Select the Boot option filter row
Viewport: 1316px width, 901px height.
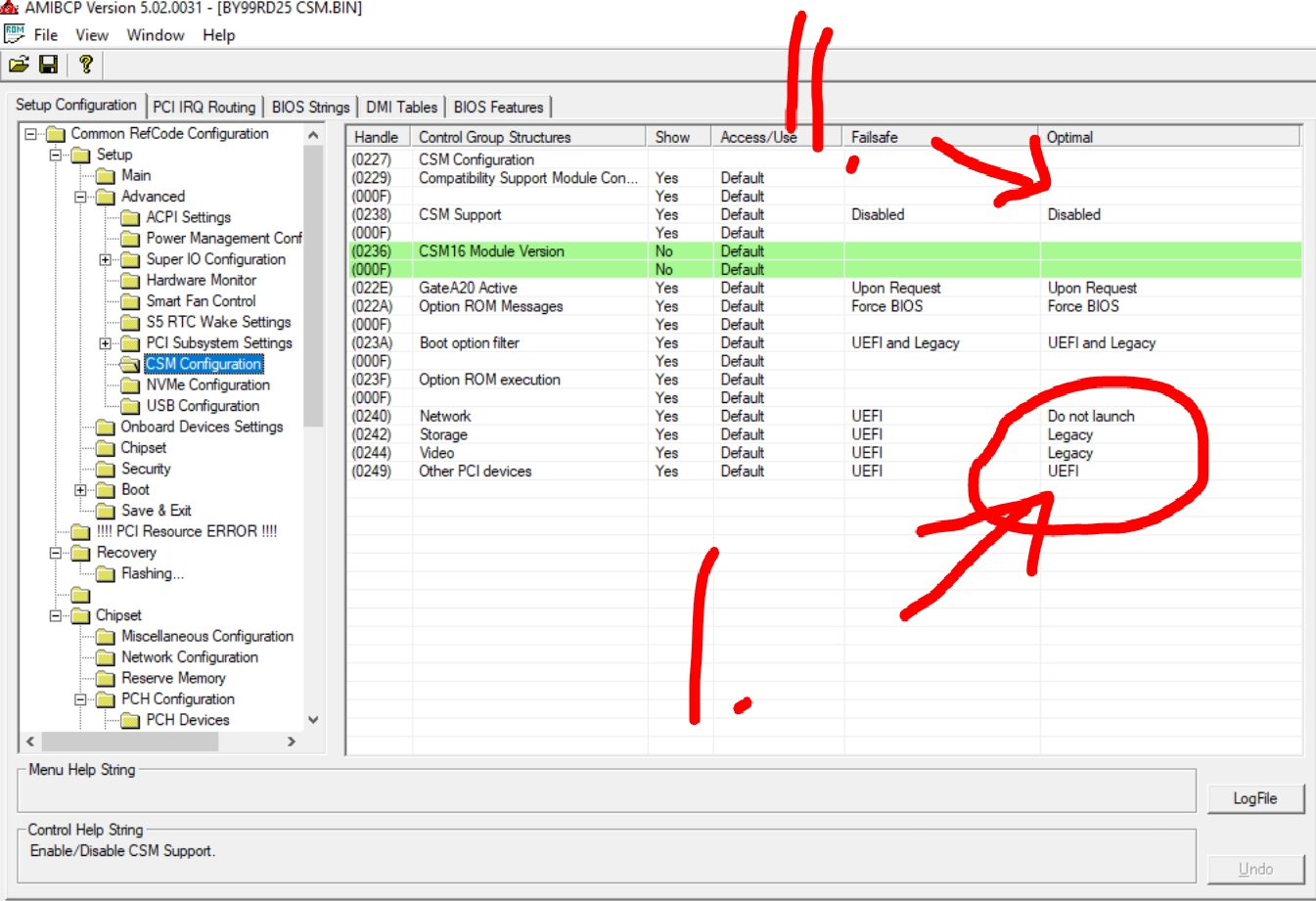[x=825, y=343]
